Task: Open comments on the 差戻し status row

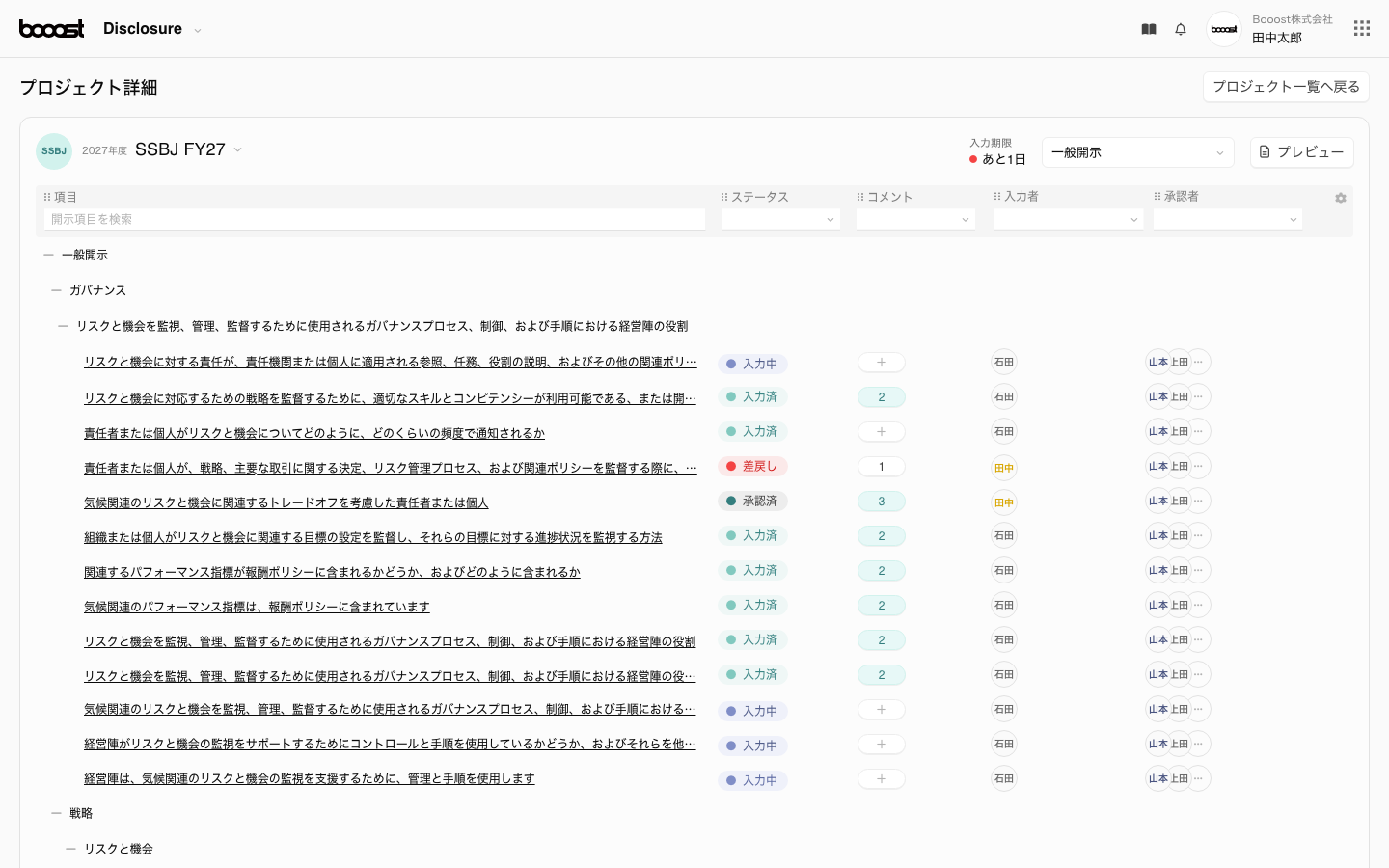Action: pos(881,467)
